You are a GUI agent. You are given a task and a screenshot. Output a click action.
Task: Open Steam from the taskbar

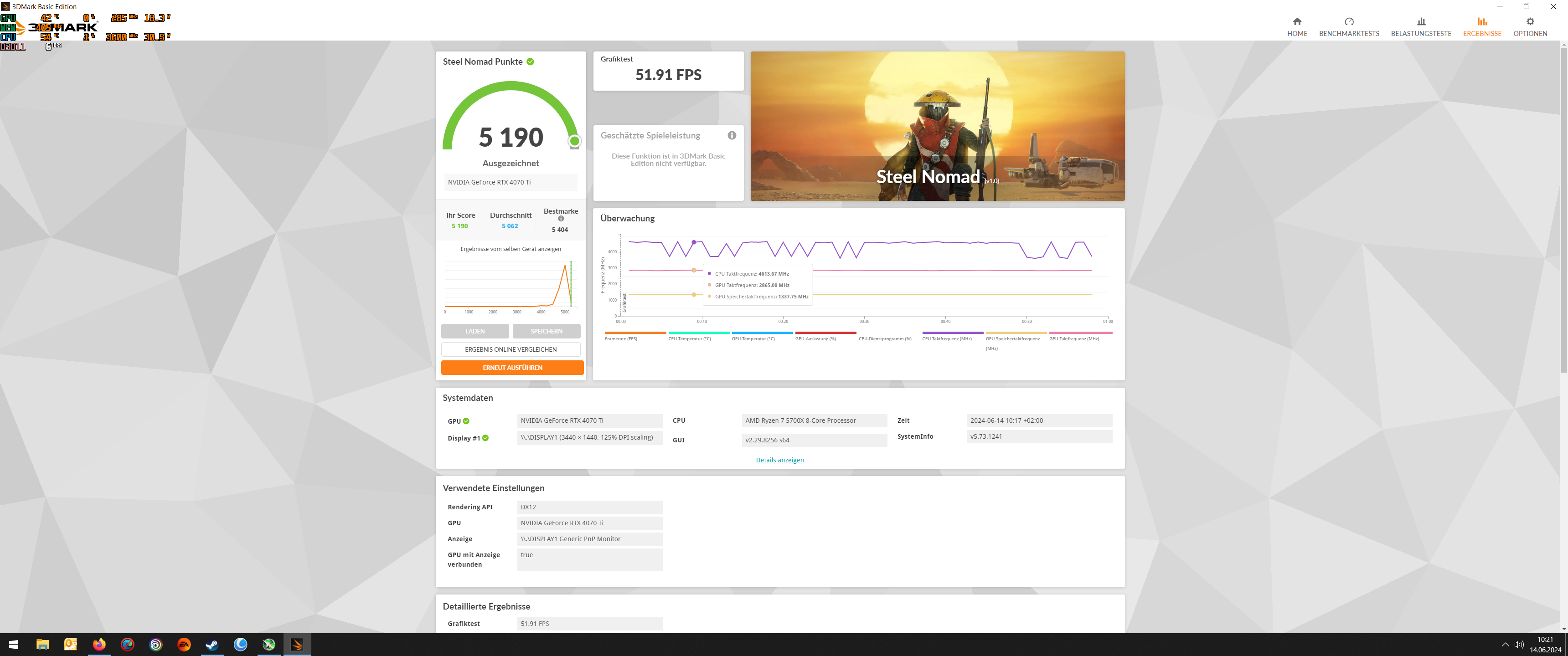(212, 645)
